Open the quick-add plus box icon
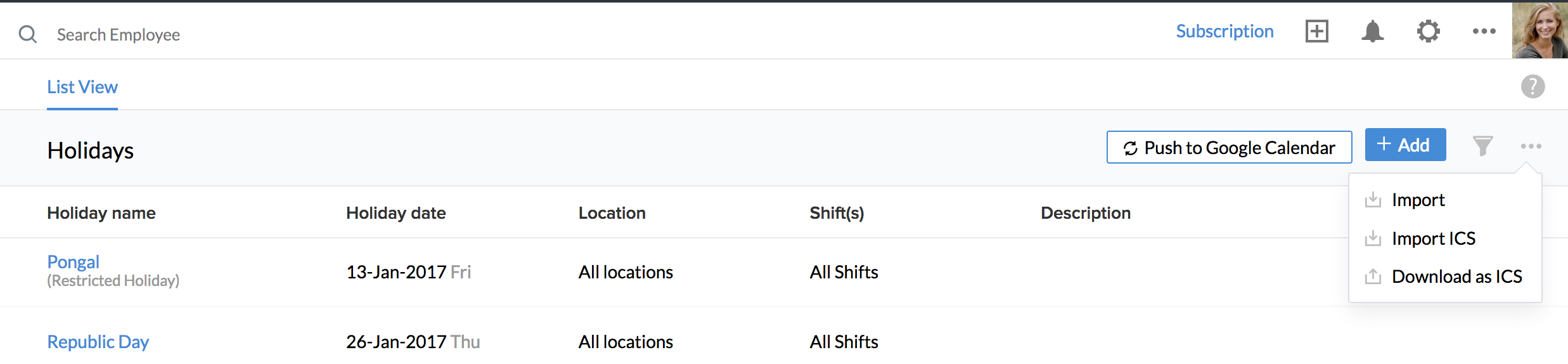Image resolution: width=1568 pixels, height=364 pixels. [1317, 31]
